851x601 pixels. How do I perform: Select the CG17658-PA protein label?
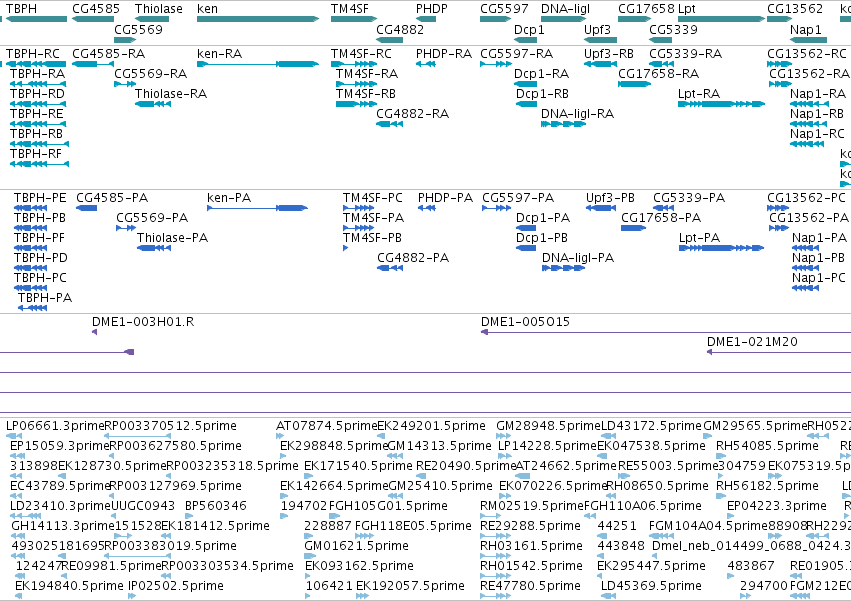[661, 218]
